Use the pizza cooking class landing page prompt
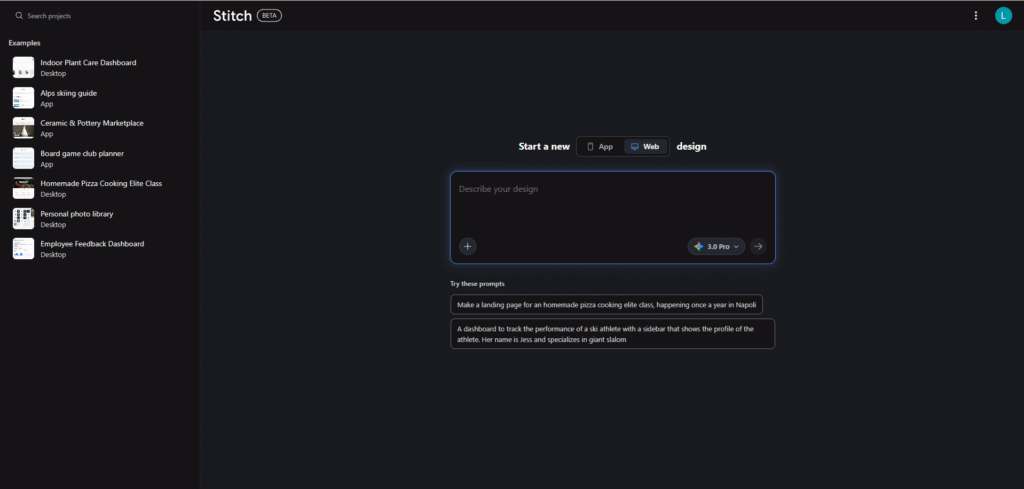This screenshot has height=489, width=1024. tap(606, 304)
